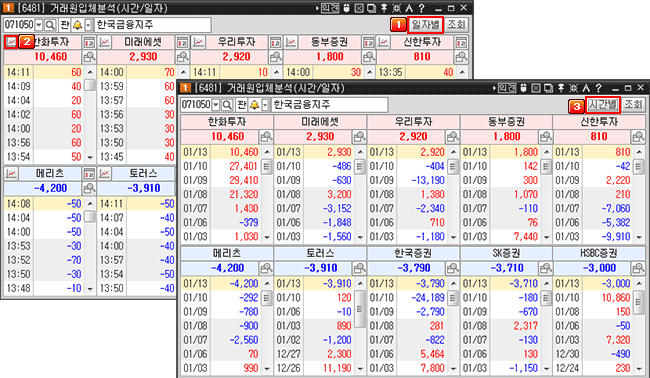Toggle the pin icon in front window title bar
This screenshot has height=378, width=650.
[x=561, y=88]
